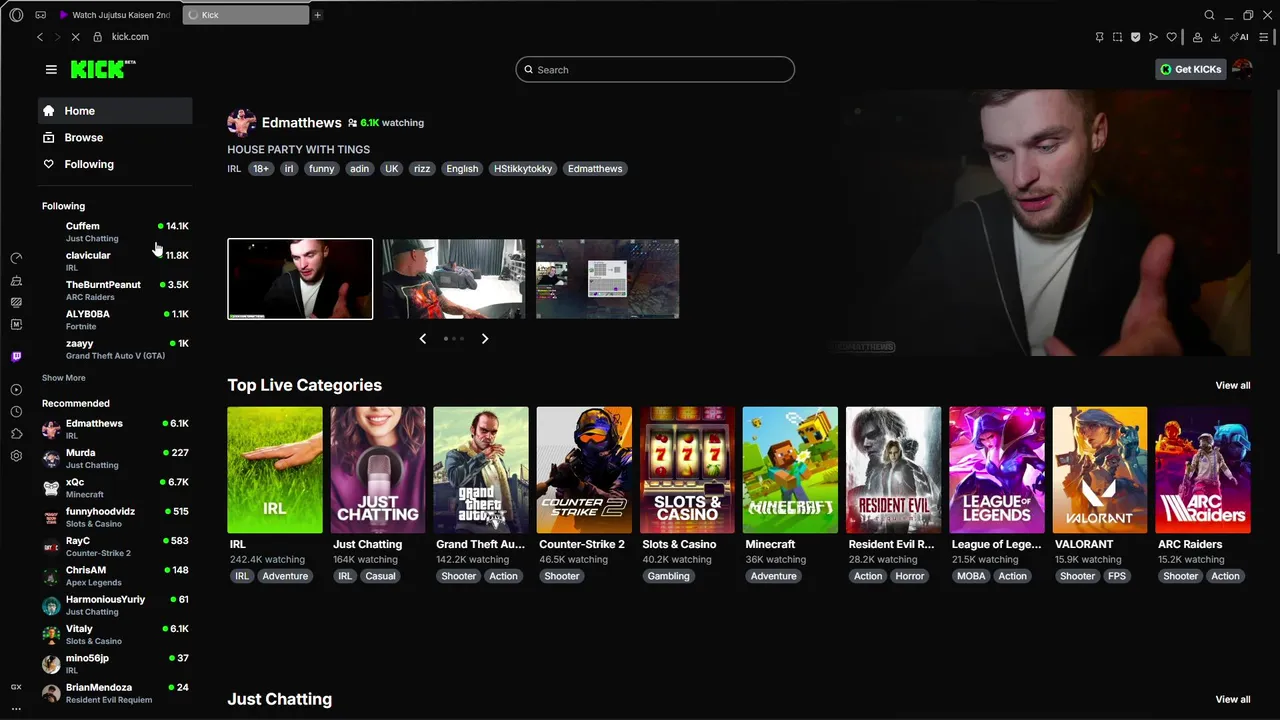Open xQc in Recommended list

(115, 488)
